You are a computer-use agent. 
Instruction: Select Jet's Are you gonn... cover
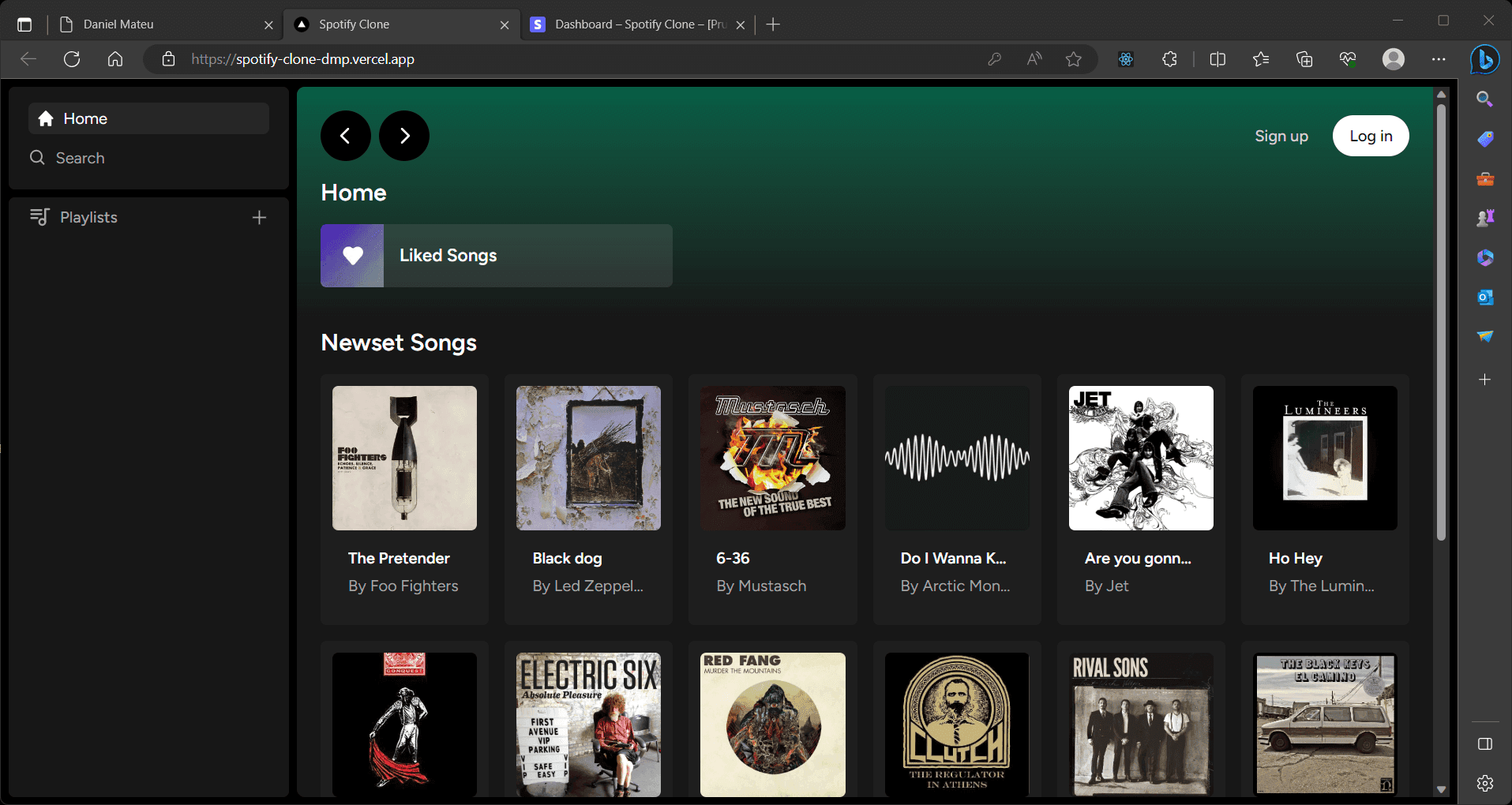(x=1141, y=458)
